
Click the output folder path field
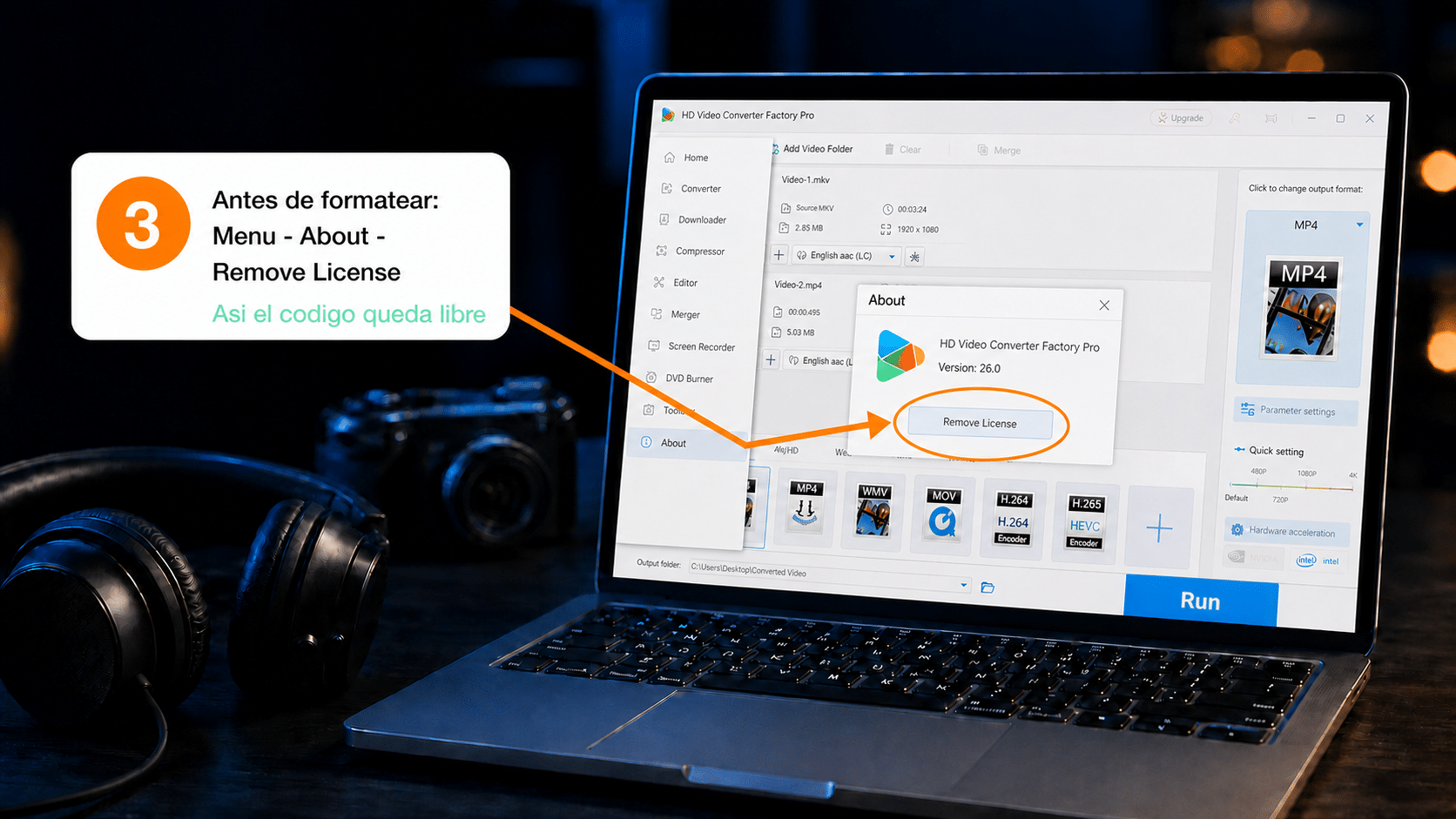(x=830, y=575)
